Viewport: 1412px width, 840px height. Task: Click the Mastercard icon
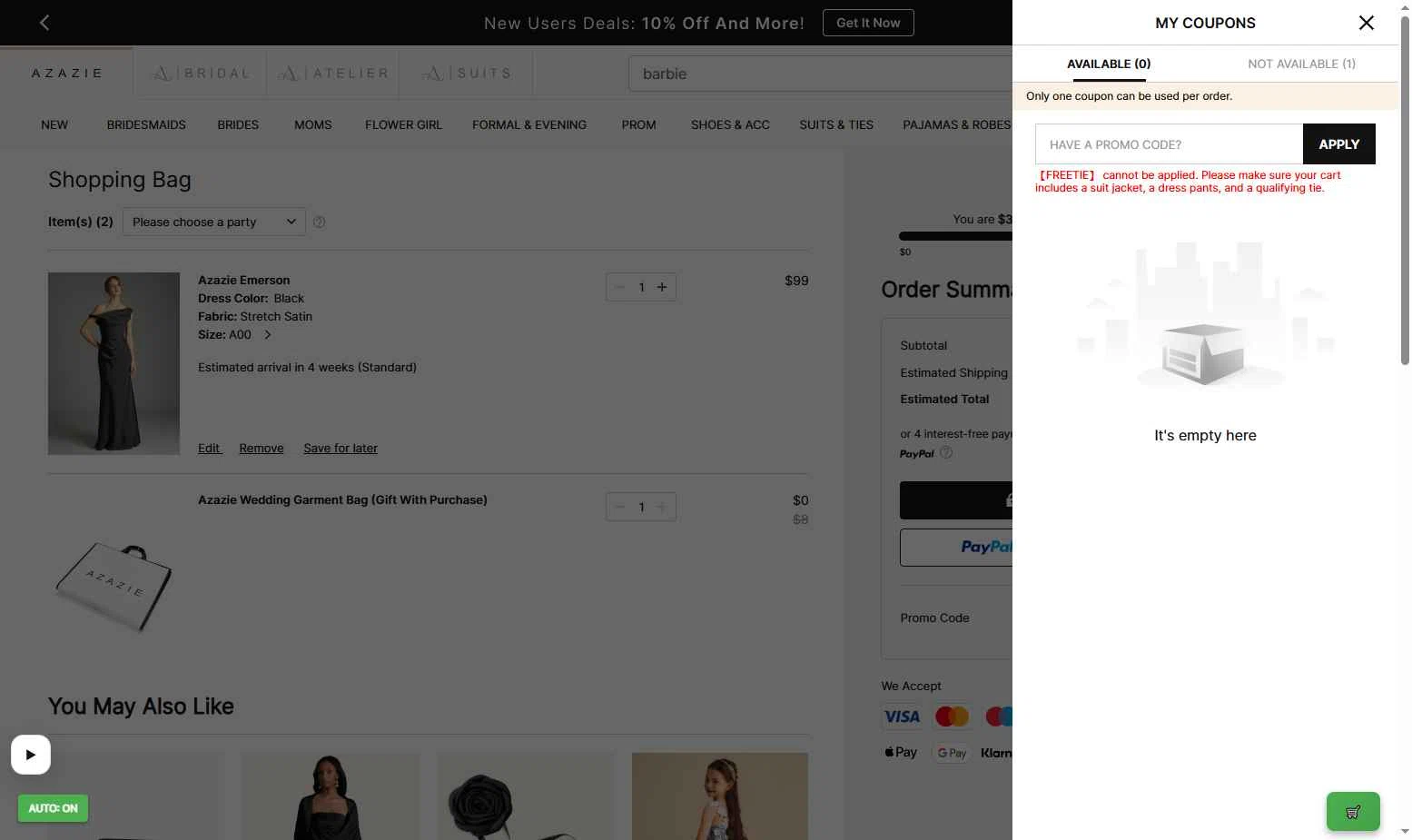pyautogui.click(x=952, y=716)
